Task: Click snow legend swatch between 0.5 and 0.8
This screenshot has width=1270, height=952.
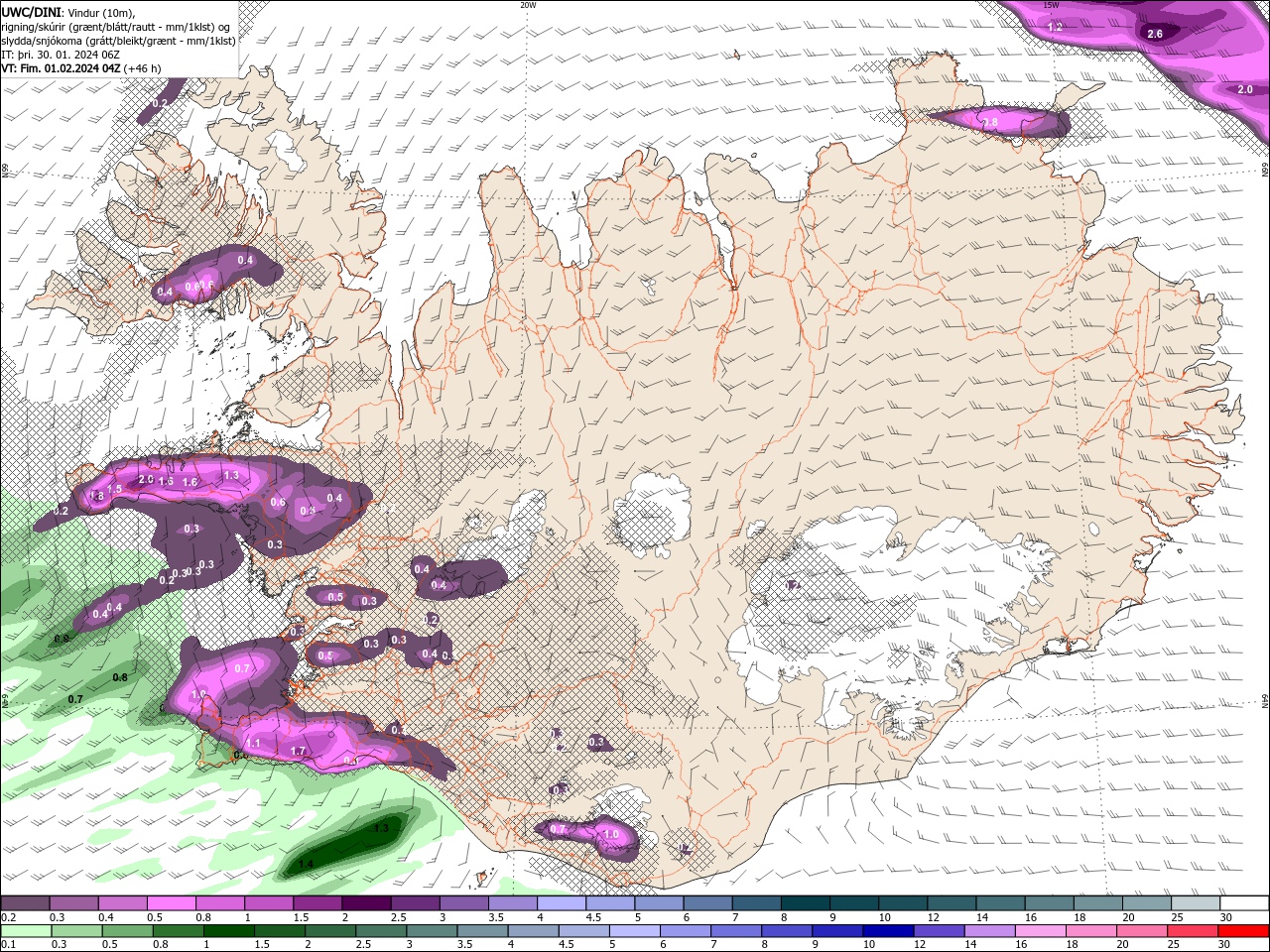Action: 171,903
